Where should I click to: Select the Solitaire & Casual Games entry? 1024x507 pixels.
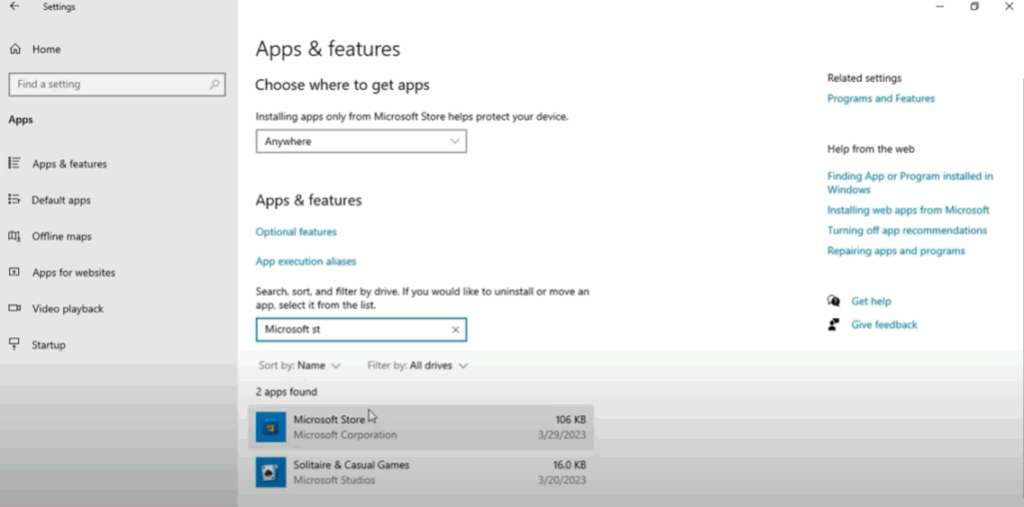(421, 472)
